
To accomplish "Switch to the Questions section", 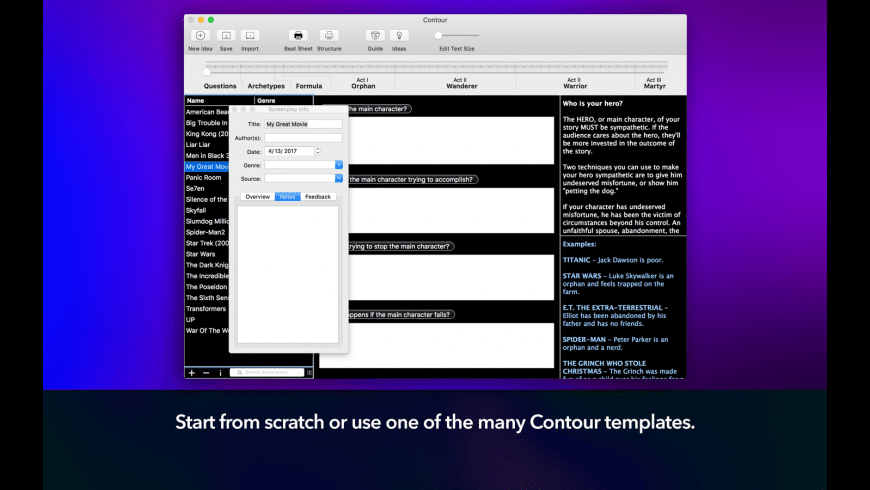I will 220,86.
